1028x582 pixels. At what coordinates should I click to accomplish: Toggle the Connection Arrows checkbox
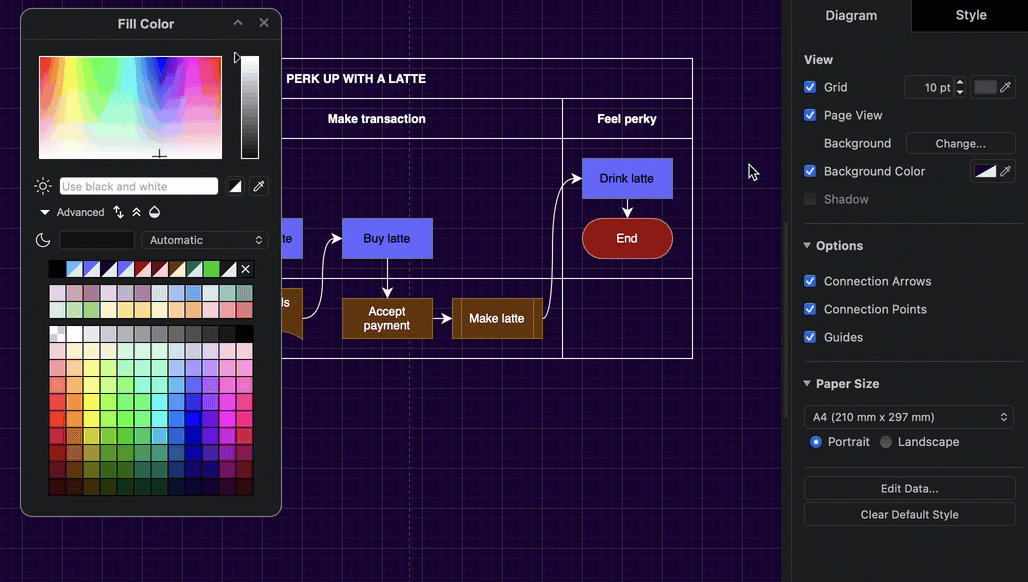coord(810,281)
